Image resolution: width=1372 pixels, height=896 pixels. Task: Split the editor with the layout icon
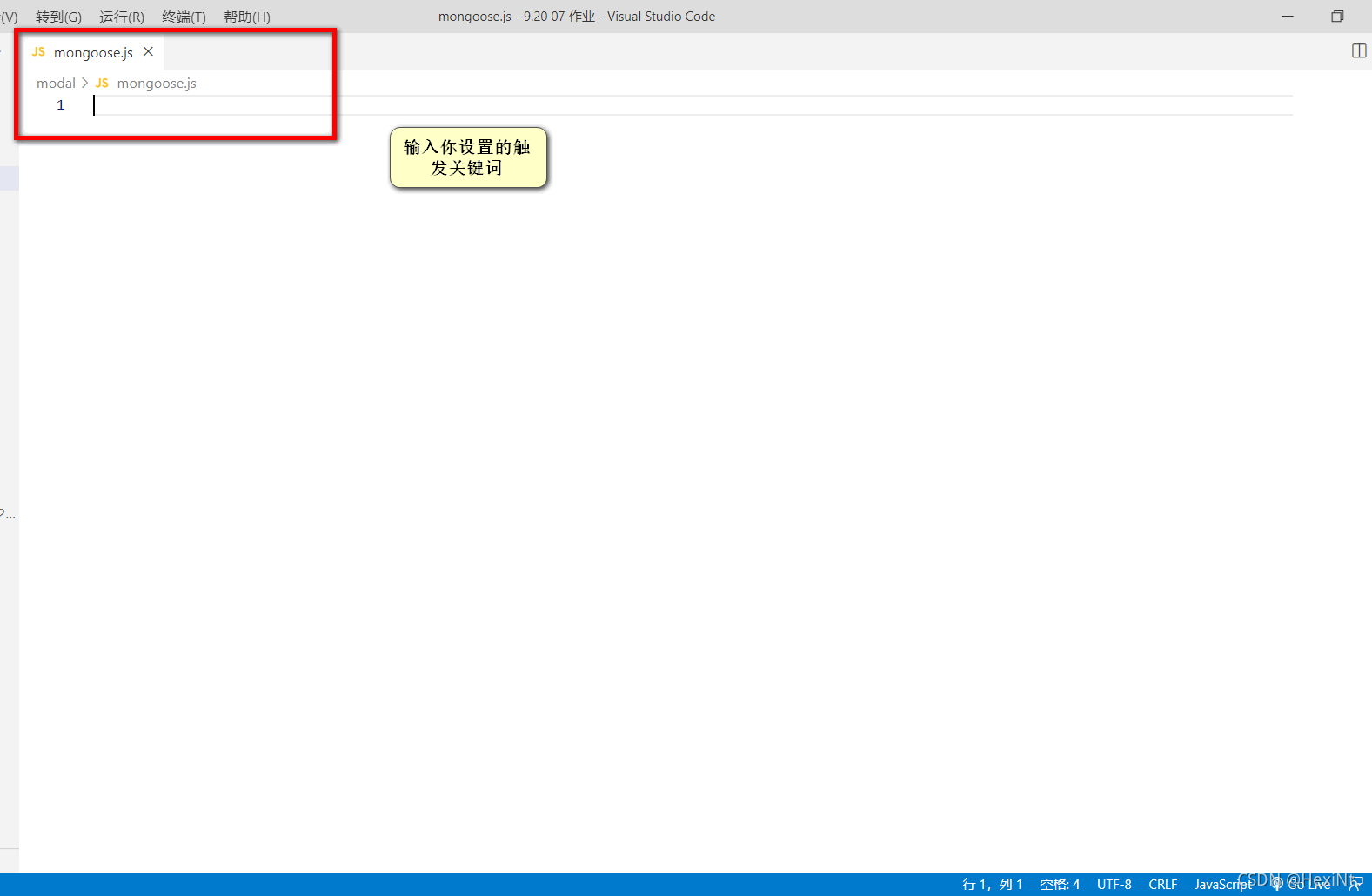pos(1359,51)
